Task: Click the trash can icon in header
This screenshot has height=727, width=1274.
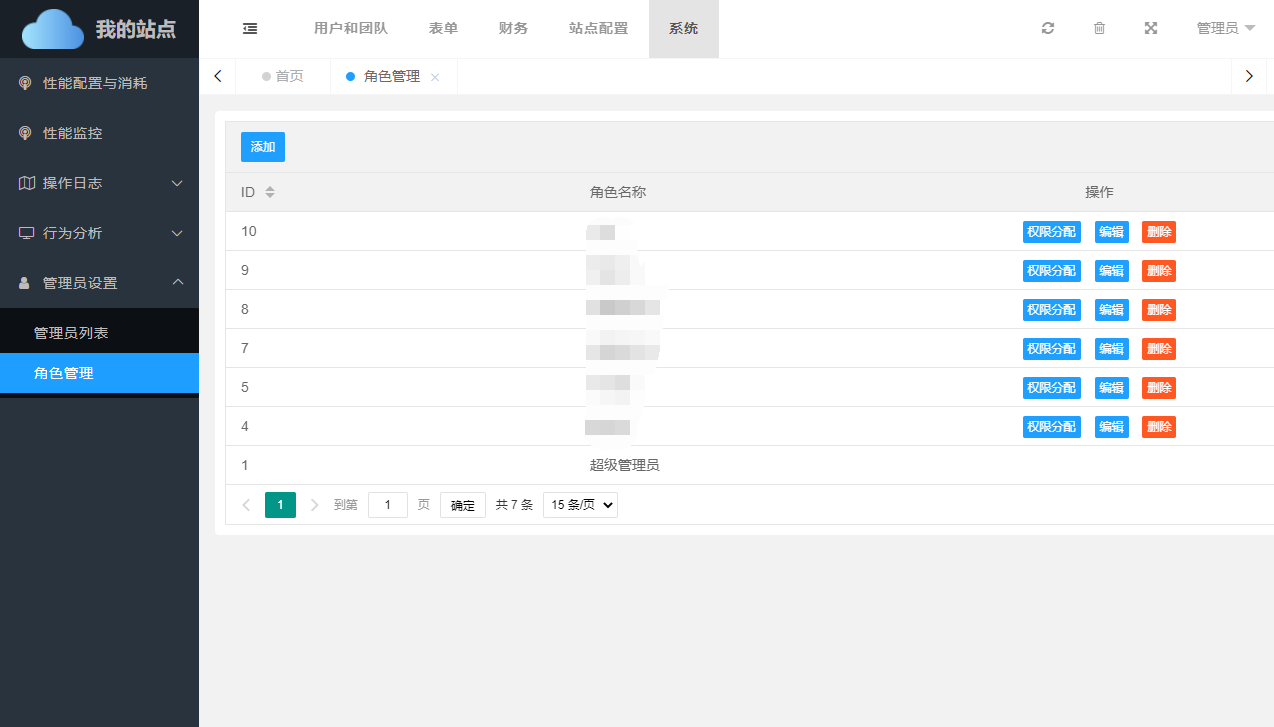Action: click(x=1099, y=29)
